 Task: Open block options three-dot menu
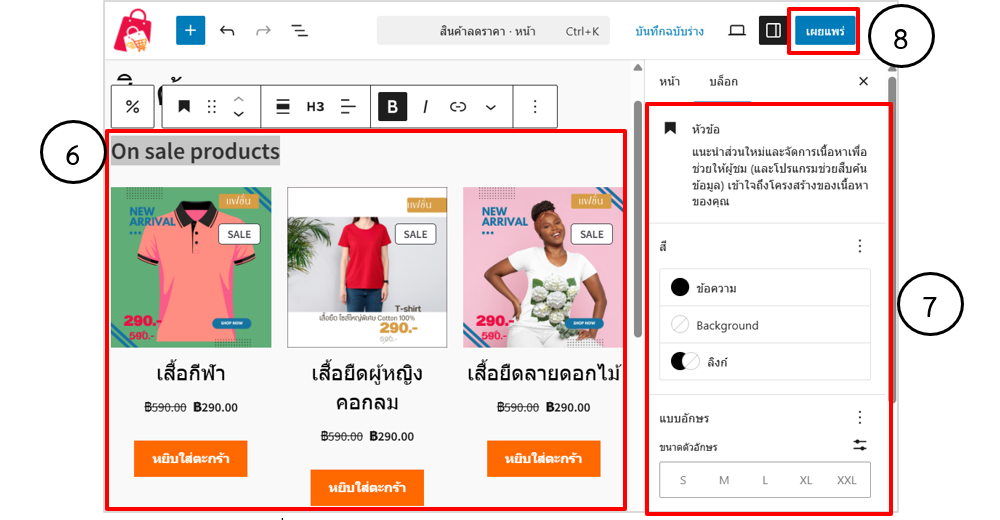click(x=535, y=106)
